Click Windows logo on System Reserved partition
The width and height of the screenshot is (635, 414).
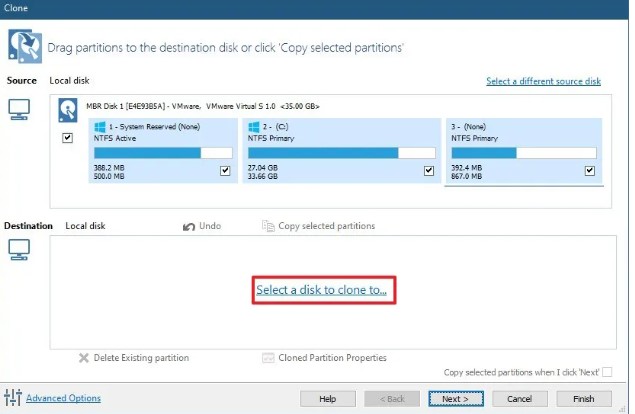coord(100,127)
